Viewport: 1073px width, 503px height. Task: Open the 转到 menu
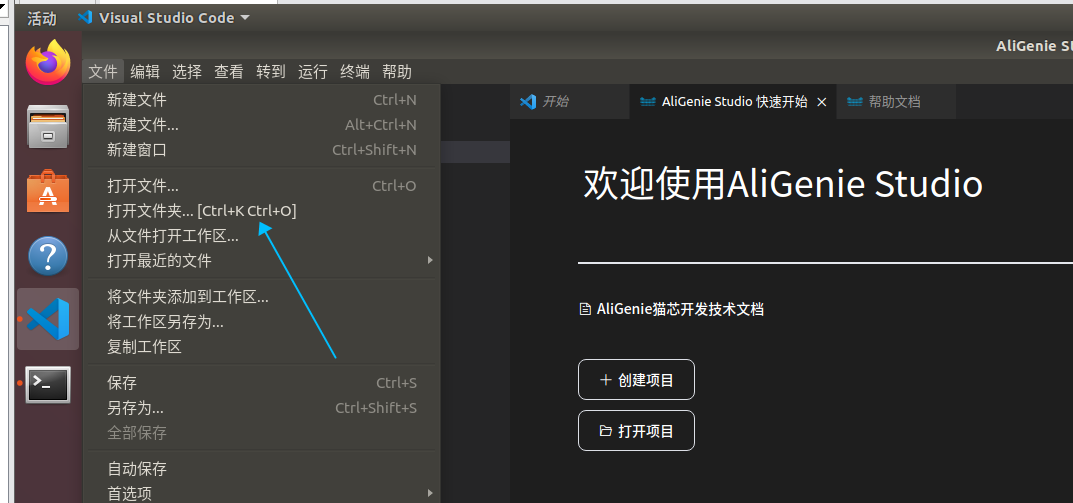point(270,71)
